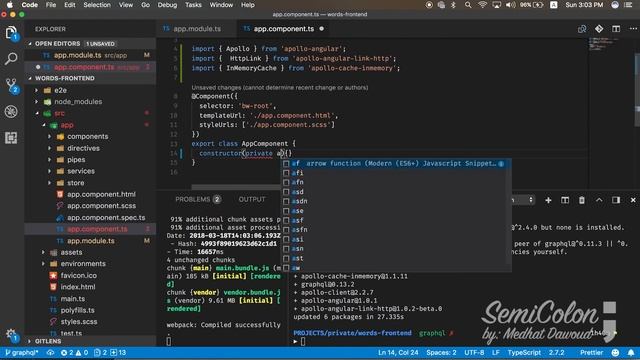
Task: Open the Debug menu
Action: [x=167, y=5]
